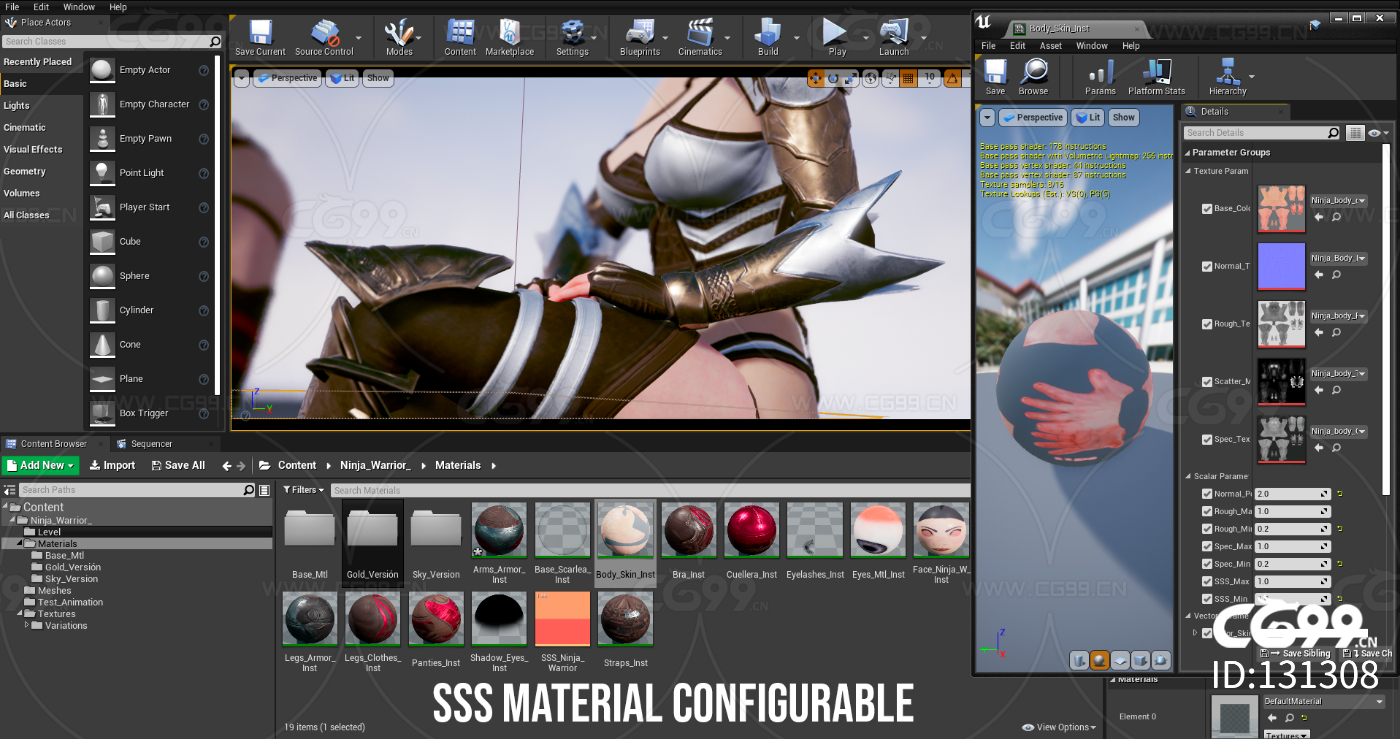
Task: Open View Options in Content Browser
Action: 1059,727
